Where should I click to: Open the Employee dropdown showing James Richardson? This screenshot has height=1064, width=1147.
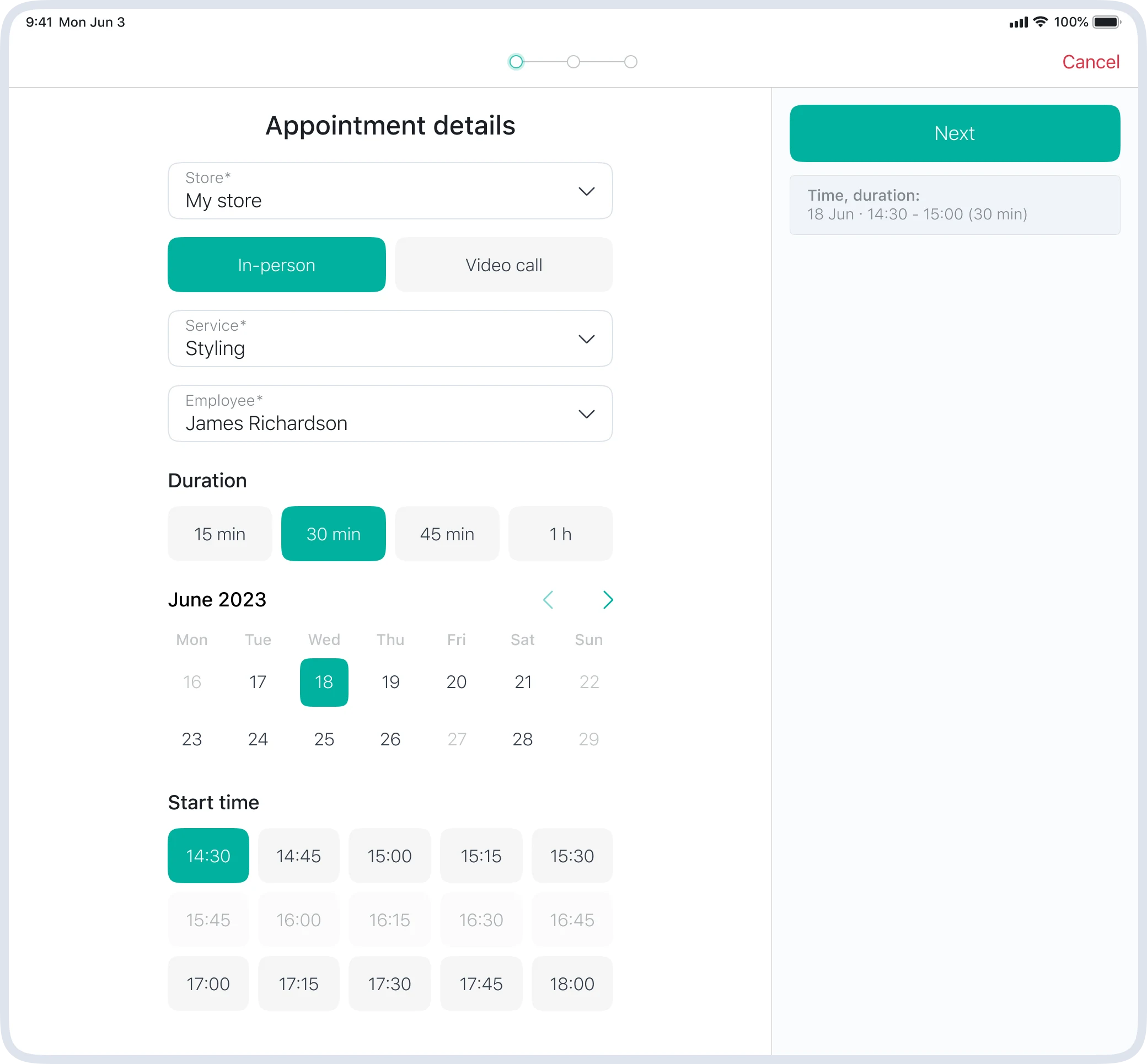(390, 413)
